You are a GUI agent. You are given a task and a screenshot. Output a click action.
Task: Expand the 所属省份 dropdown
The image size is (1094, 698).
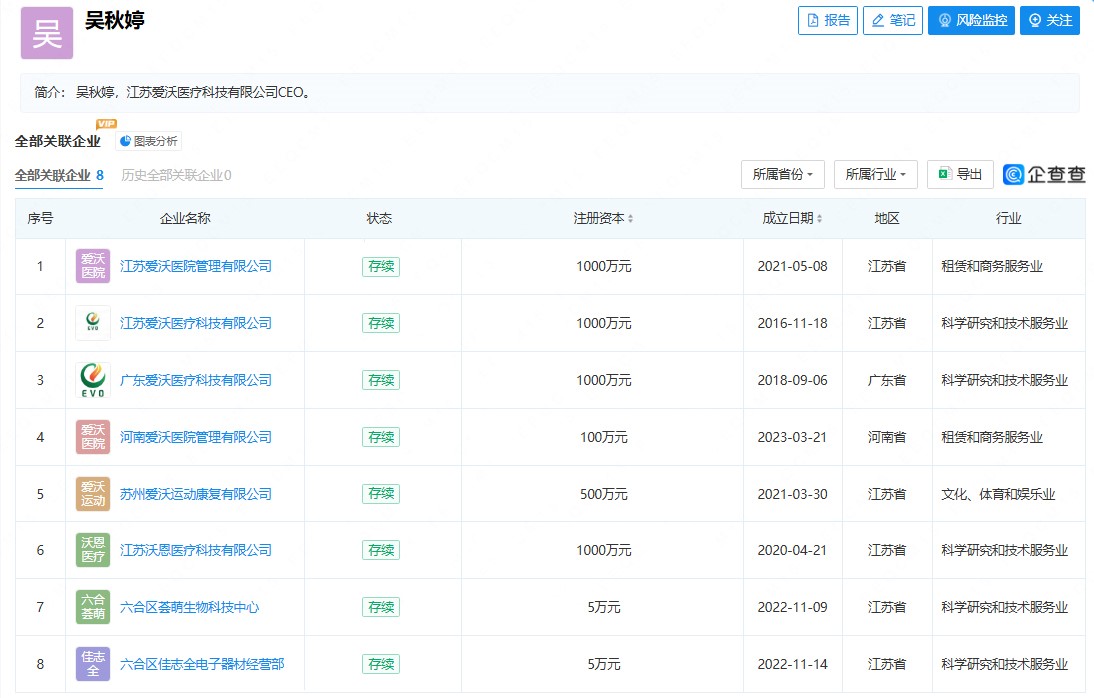tap(782, 174)
